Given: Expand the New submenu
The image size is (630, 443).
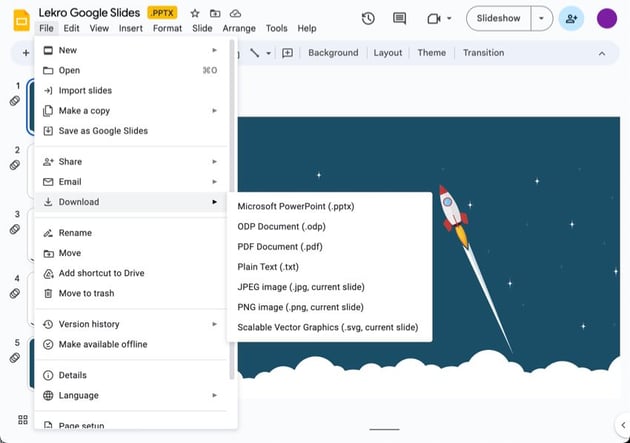Looking at the screenshot, I should (x=130, y=50).
